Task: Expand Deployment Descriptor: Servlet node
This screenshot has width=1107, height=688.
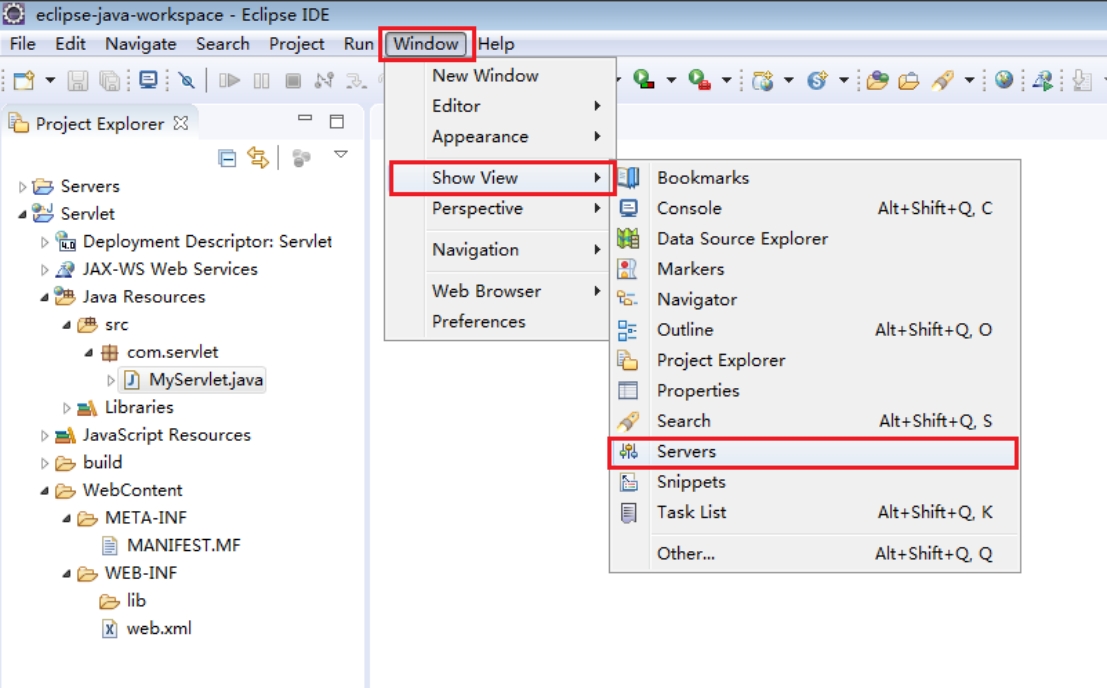Action: point(44,242)
